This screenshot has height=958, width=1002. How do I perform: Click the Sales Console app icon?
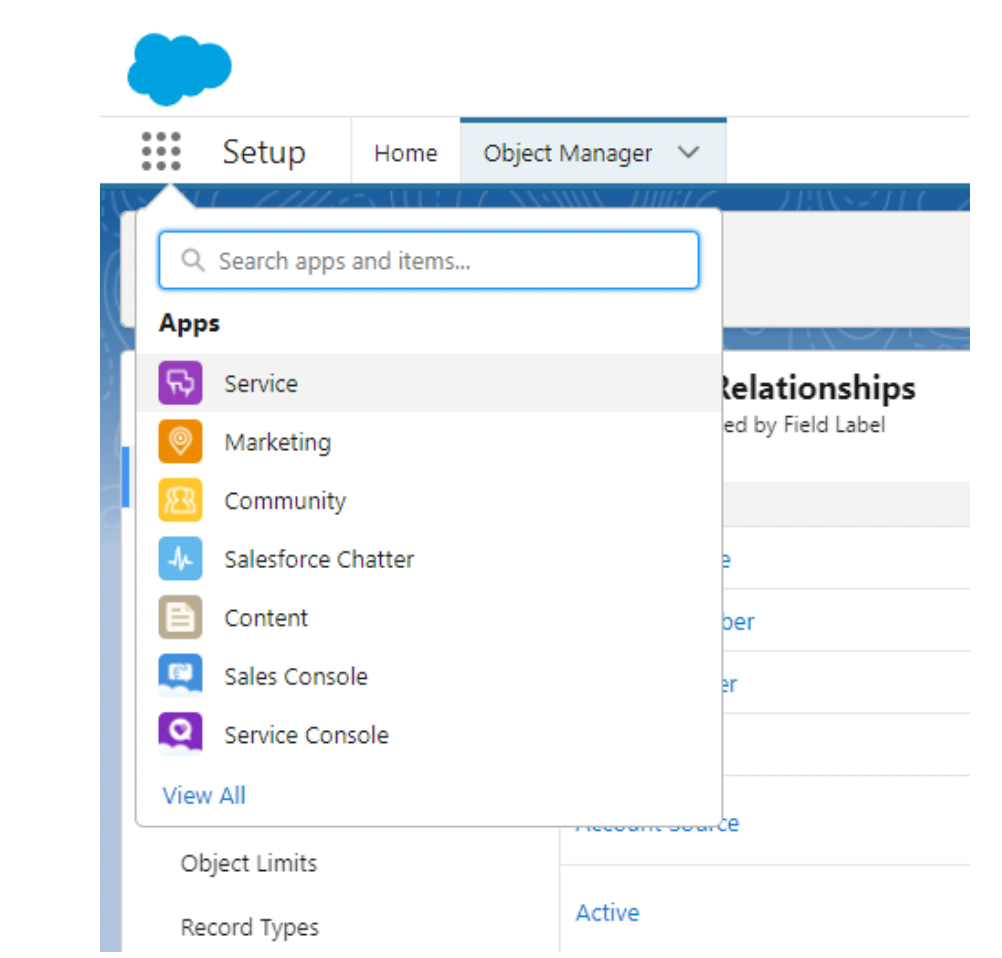(180, 676)
